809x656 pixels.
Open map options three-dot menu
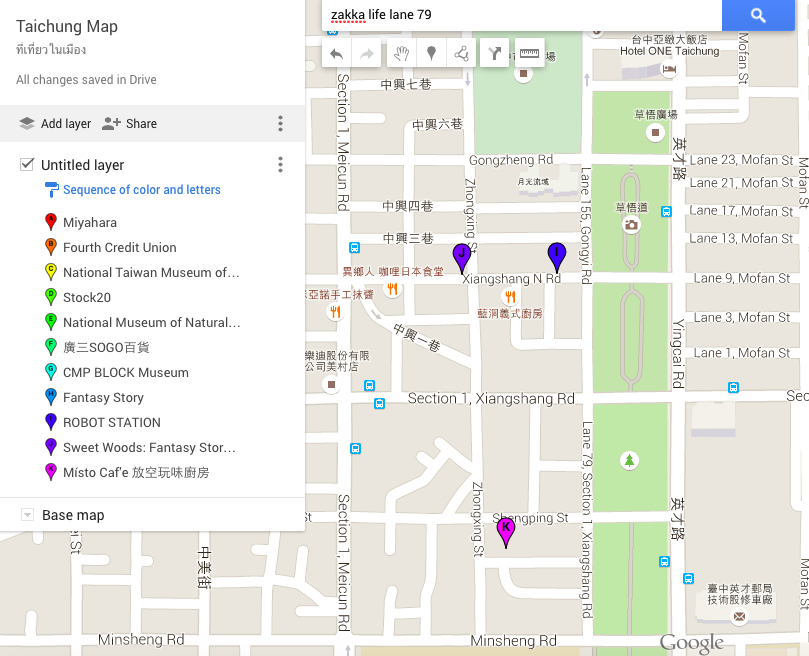pyautogui.click(x=280, y=124)
